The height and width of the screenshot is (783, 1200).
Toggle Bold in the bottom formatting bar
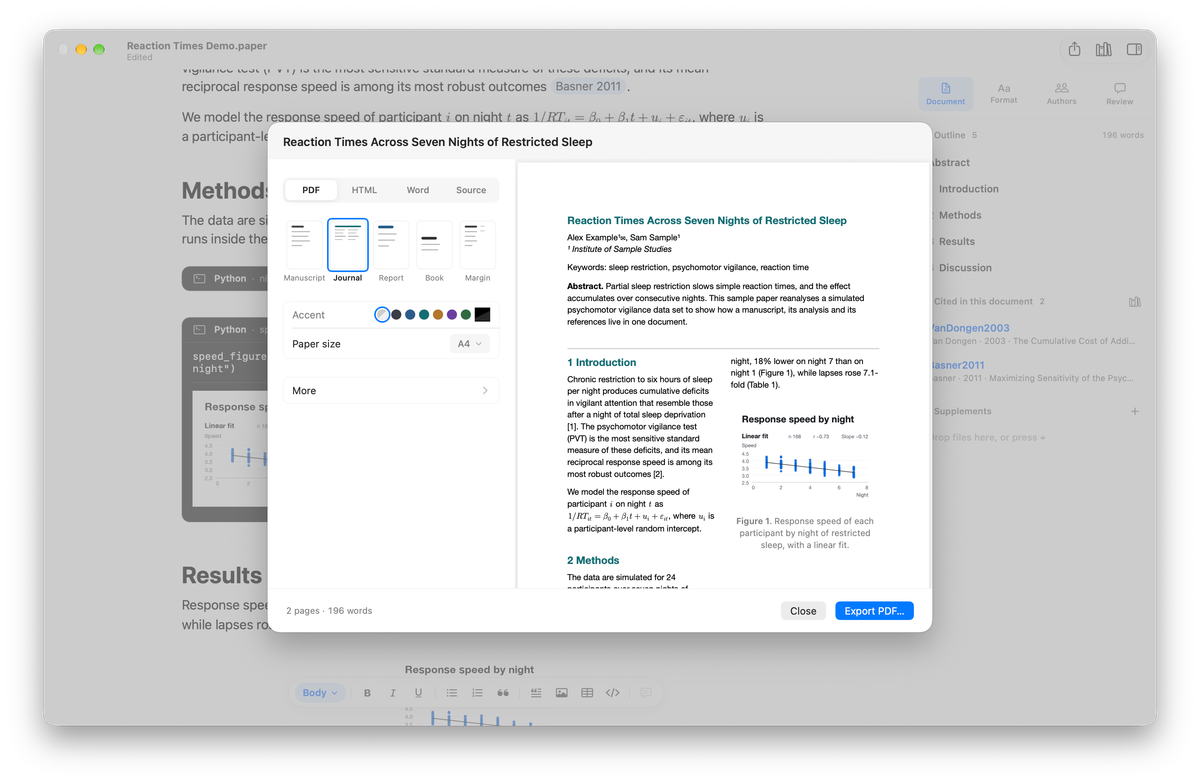367,692
